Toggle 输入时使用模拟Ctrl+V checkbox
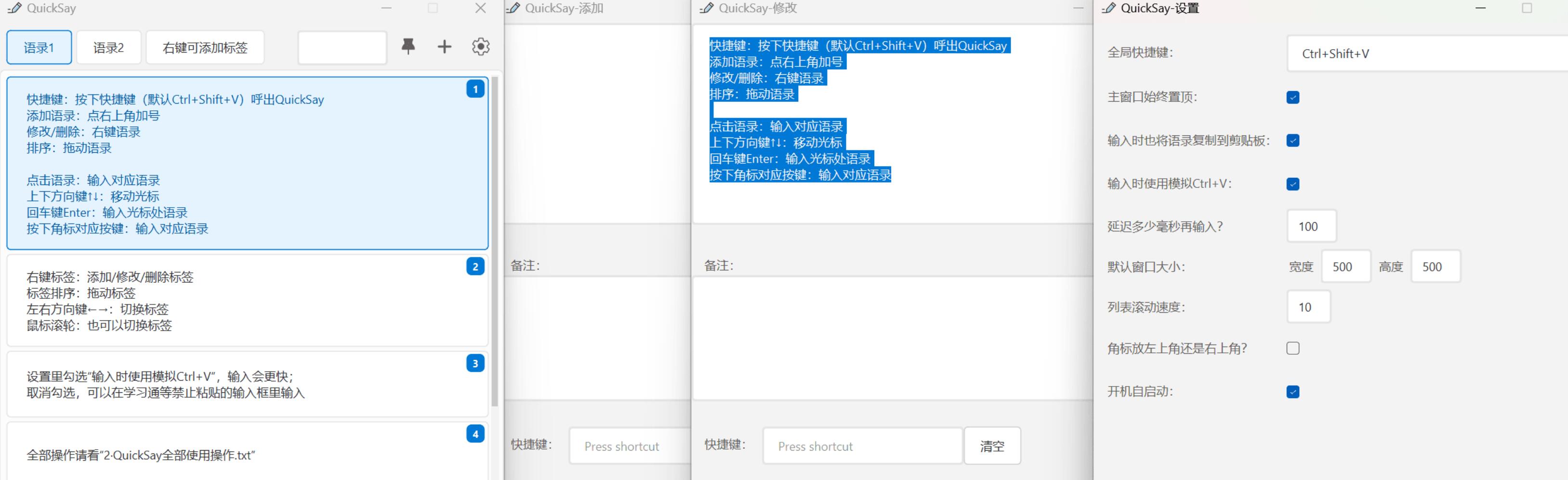 (1293, 184)
